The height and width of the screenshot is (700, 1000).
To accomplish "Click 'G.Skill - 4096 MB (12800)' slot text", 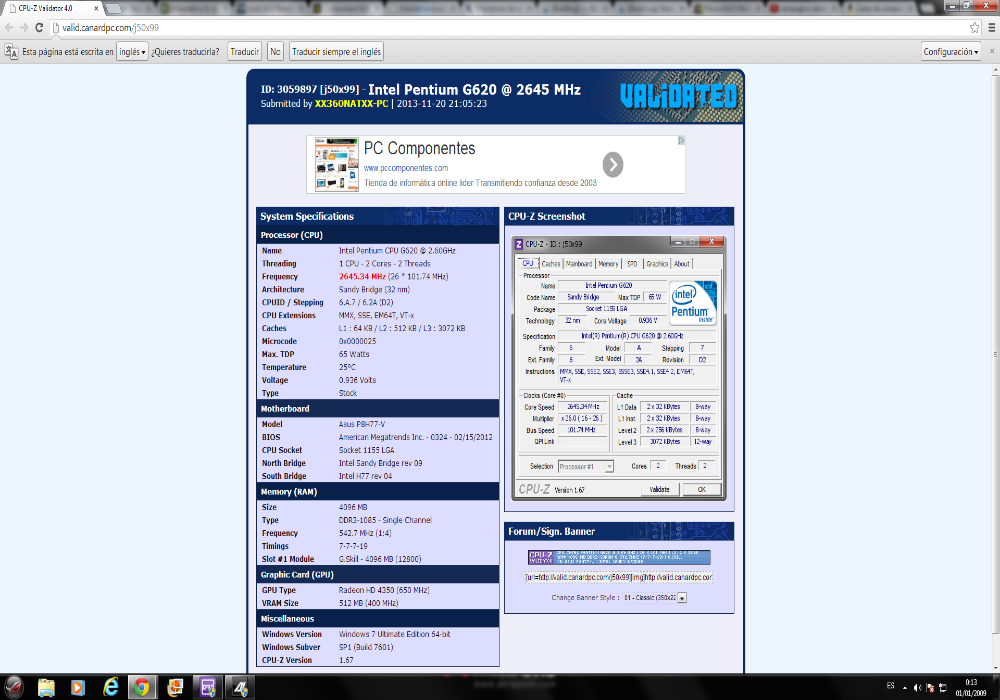I will pos(380,559).
